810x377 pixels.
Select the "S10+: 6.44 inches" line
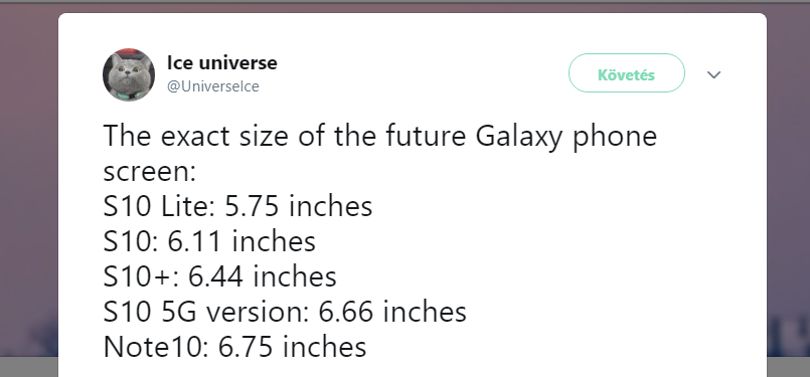click(x=220, y=276)
